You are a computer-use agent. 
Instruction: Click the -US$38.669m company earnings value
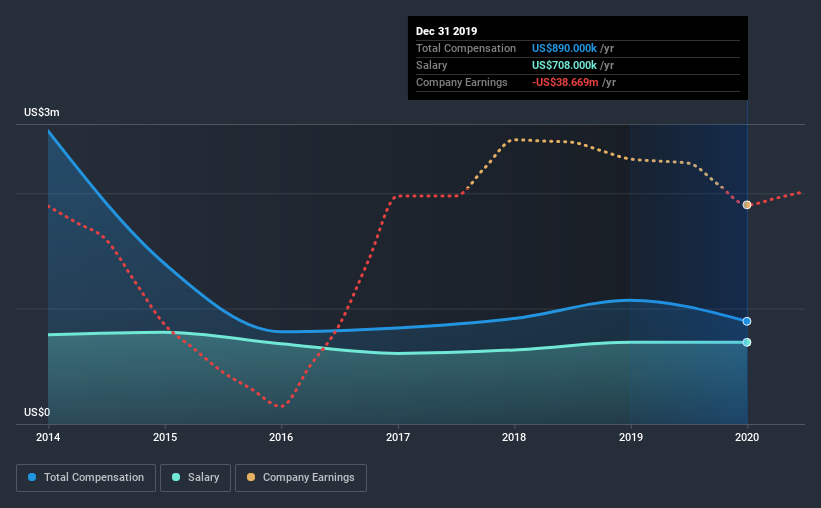pyautogui.click(x=565, y=82)
